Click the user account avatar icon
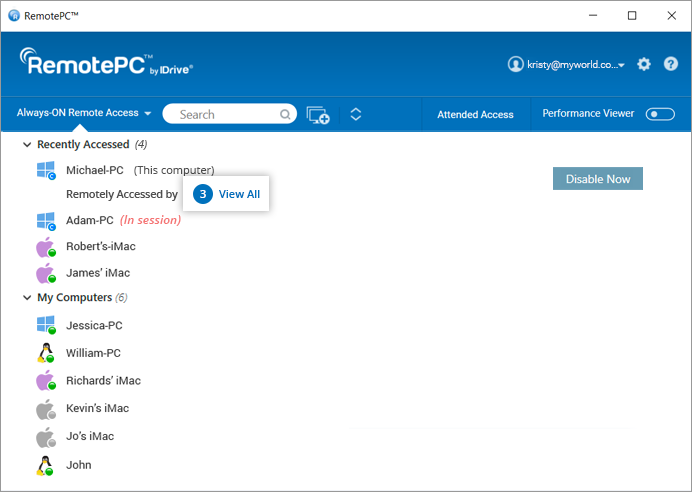The height and width of the screenshot is (492, 692). [515, 64]
